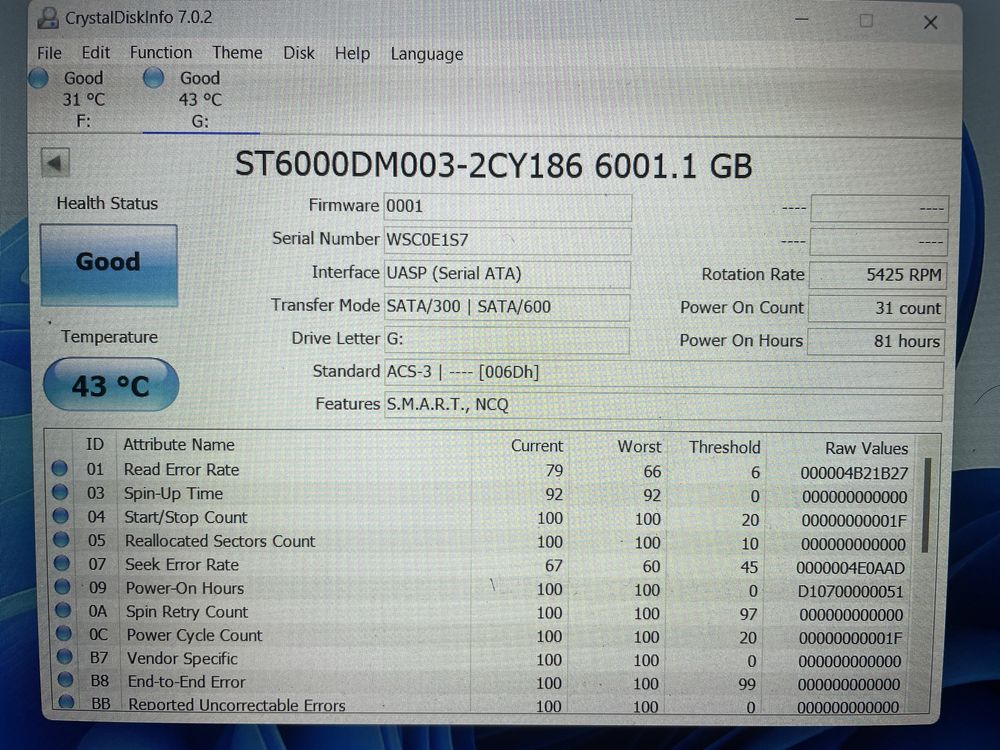Click the Power On Count value 31 count
The image size is (1000, 750).
(x=877, y=309)
